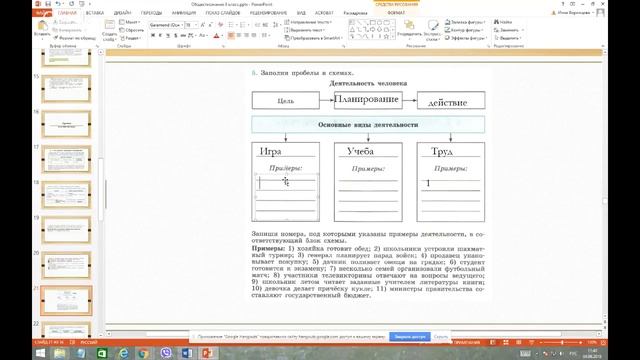Click the Игра heading box on the slide
Viewport: 640px width, 360px height.
271,151
